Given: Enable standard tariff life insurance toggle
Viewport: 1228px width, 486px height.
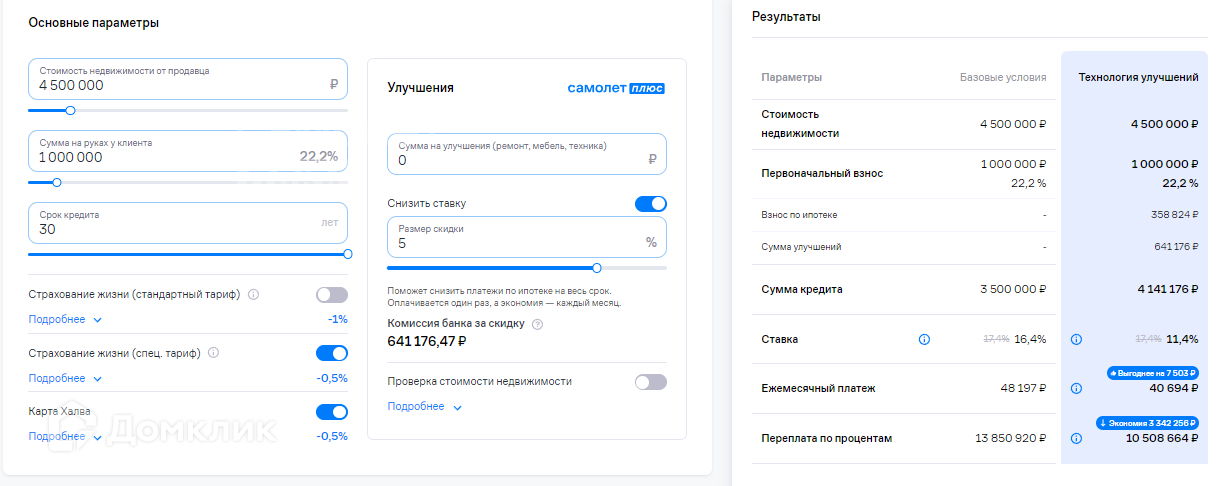Looking at the screenshot, I should (331, 295).
